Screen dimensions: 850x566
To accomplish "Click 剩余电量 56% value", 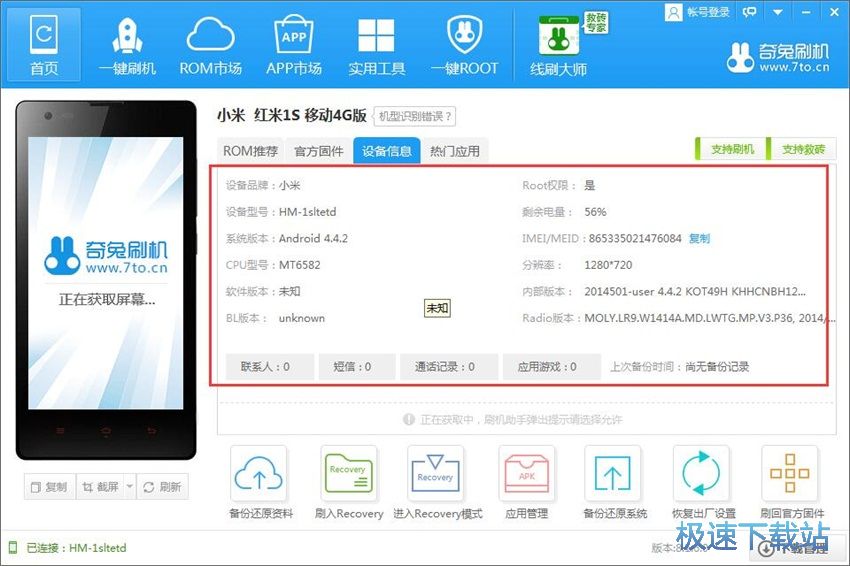I will click(x=595, y=211).
